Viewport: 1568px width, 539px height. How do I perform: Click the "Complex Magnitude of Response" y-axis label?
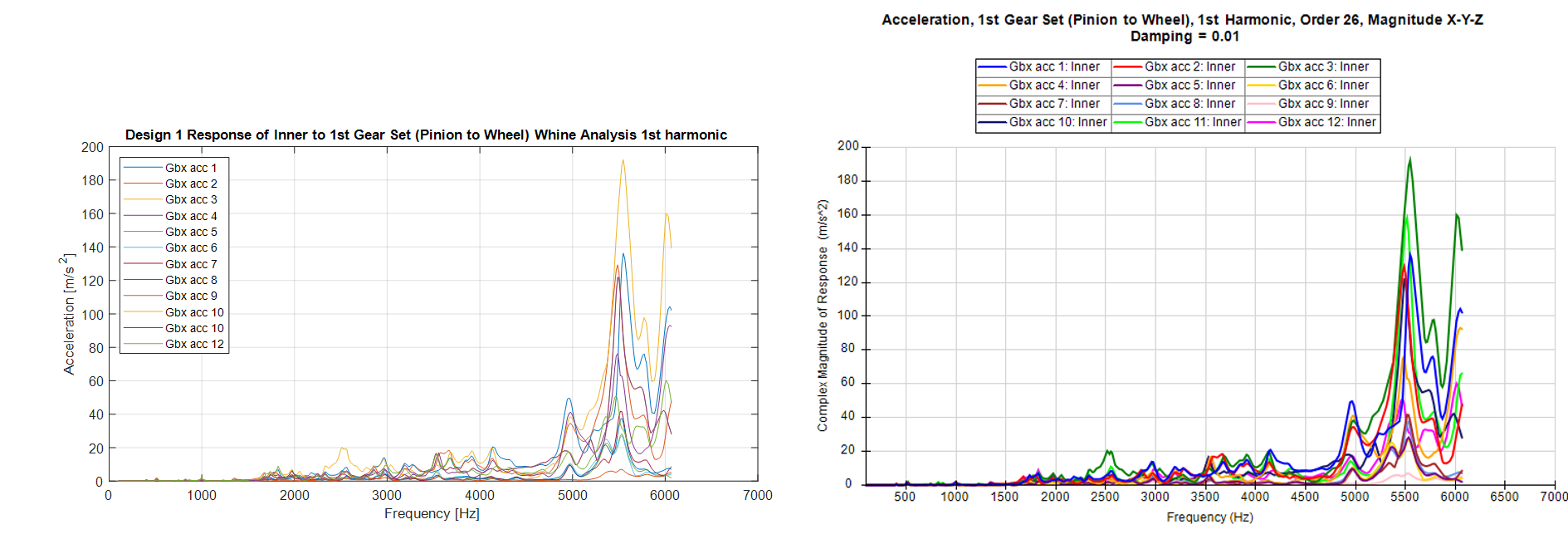(x=823, y=316)
